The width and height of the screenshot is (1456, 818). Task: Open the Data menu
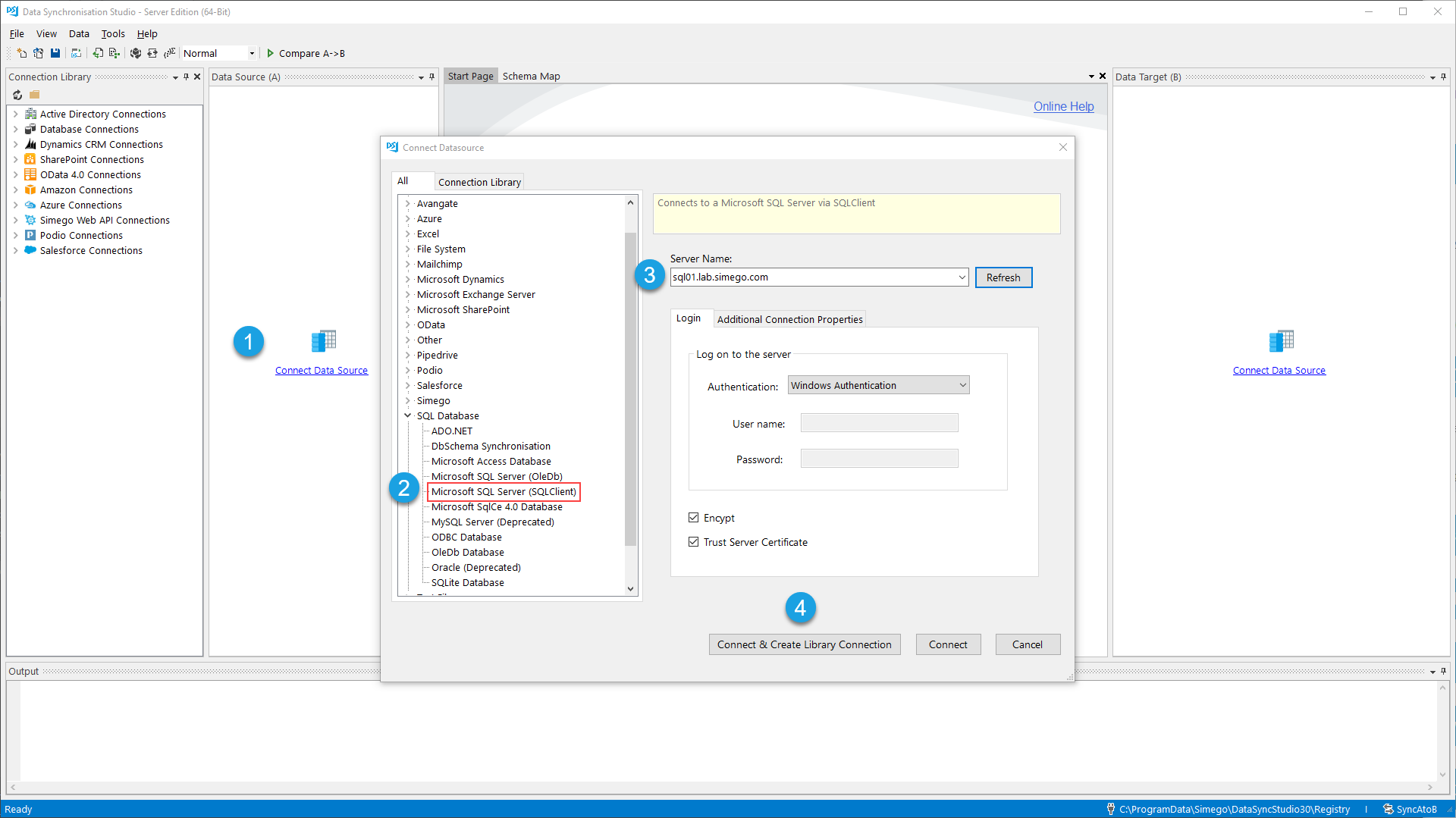click(x=79, y=33)
